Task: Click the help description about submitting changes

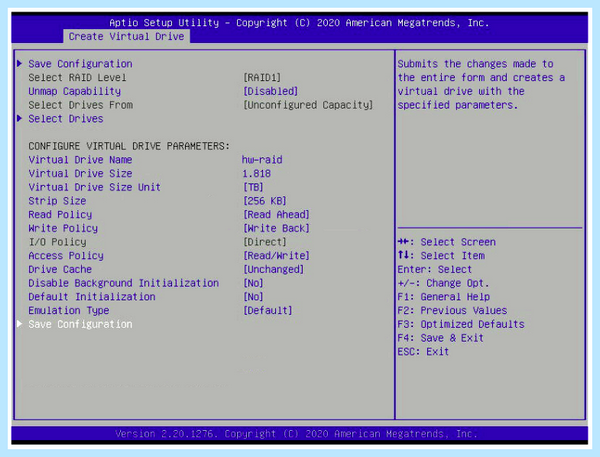Action: [x=481, y=84]
